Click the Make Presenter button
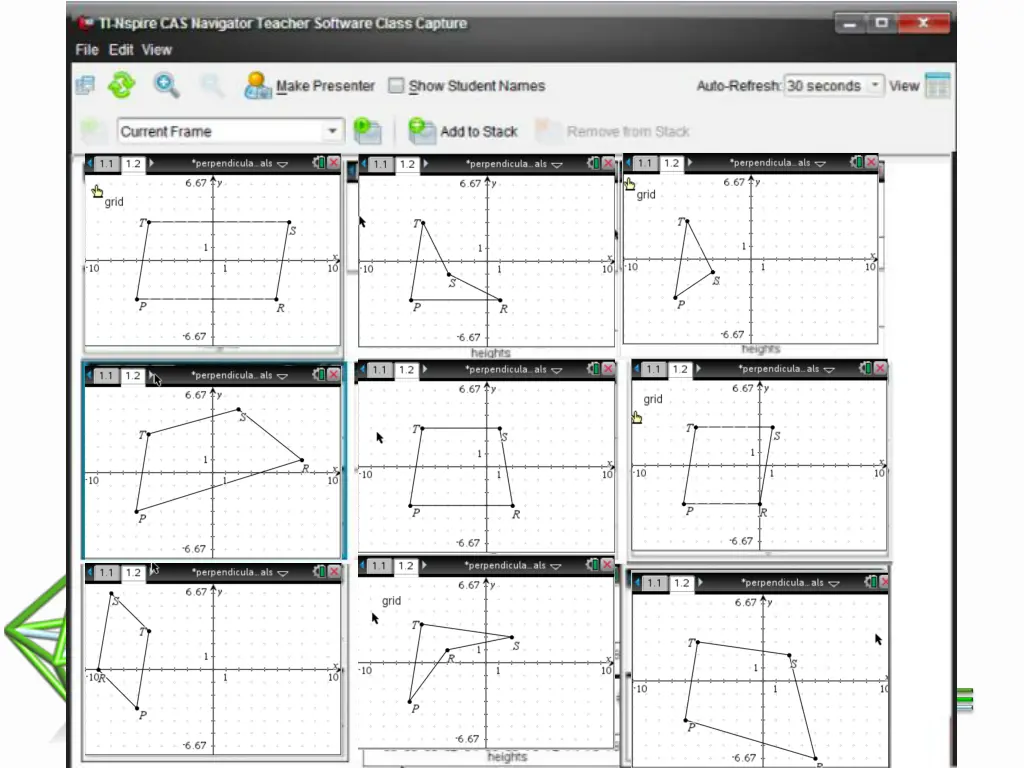 click(310, 86)
